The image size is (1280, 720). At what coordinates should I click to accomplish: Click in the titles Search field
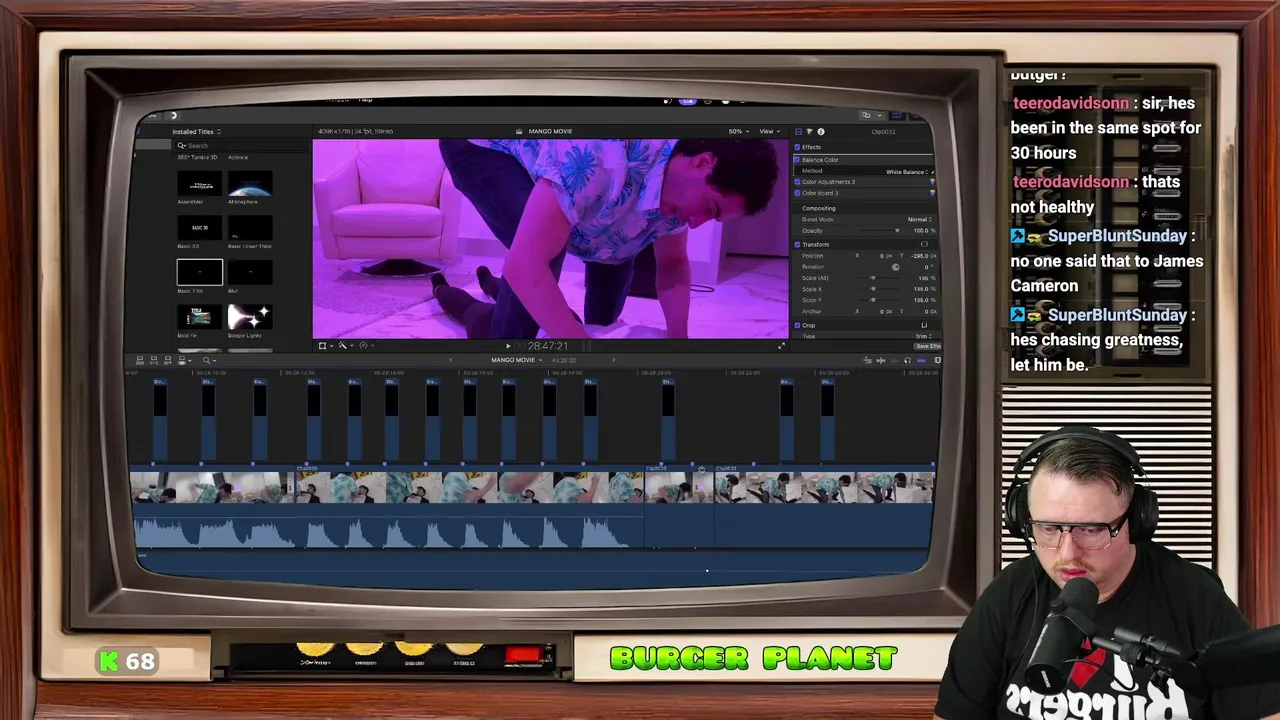click(240, 146)
